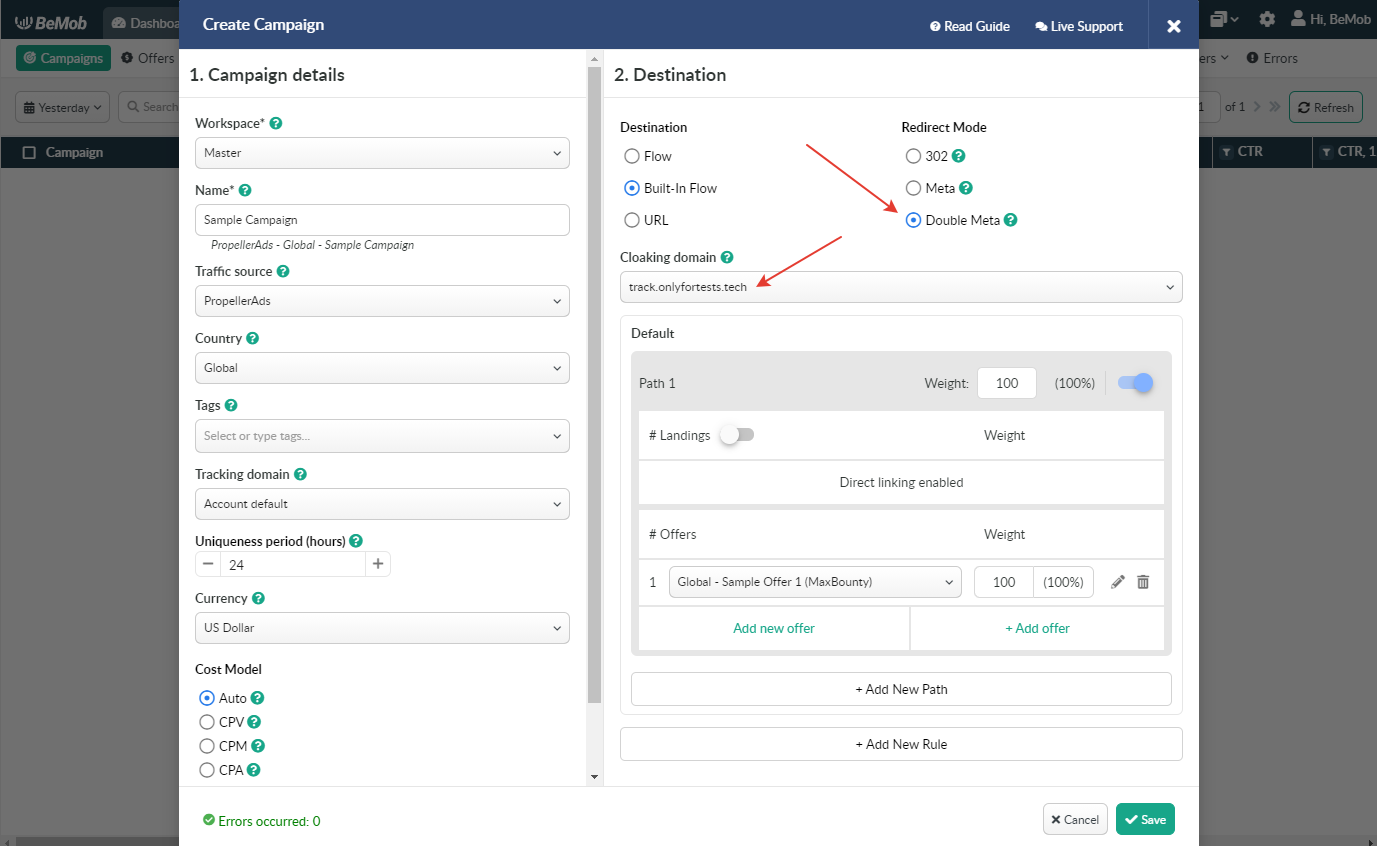Image resolution: width=1377 pixels, height=846 pixels.
Task: Click the help icon next to Name
Action: coord(245,190)
